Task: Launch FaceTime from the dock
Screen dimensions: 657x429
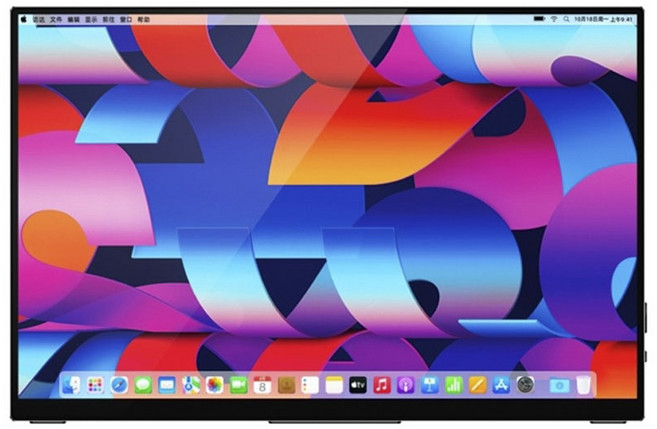Action: (x=238, y=385)
